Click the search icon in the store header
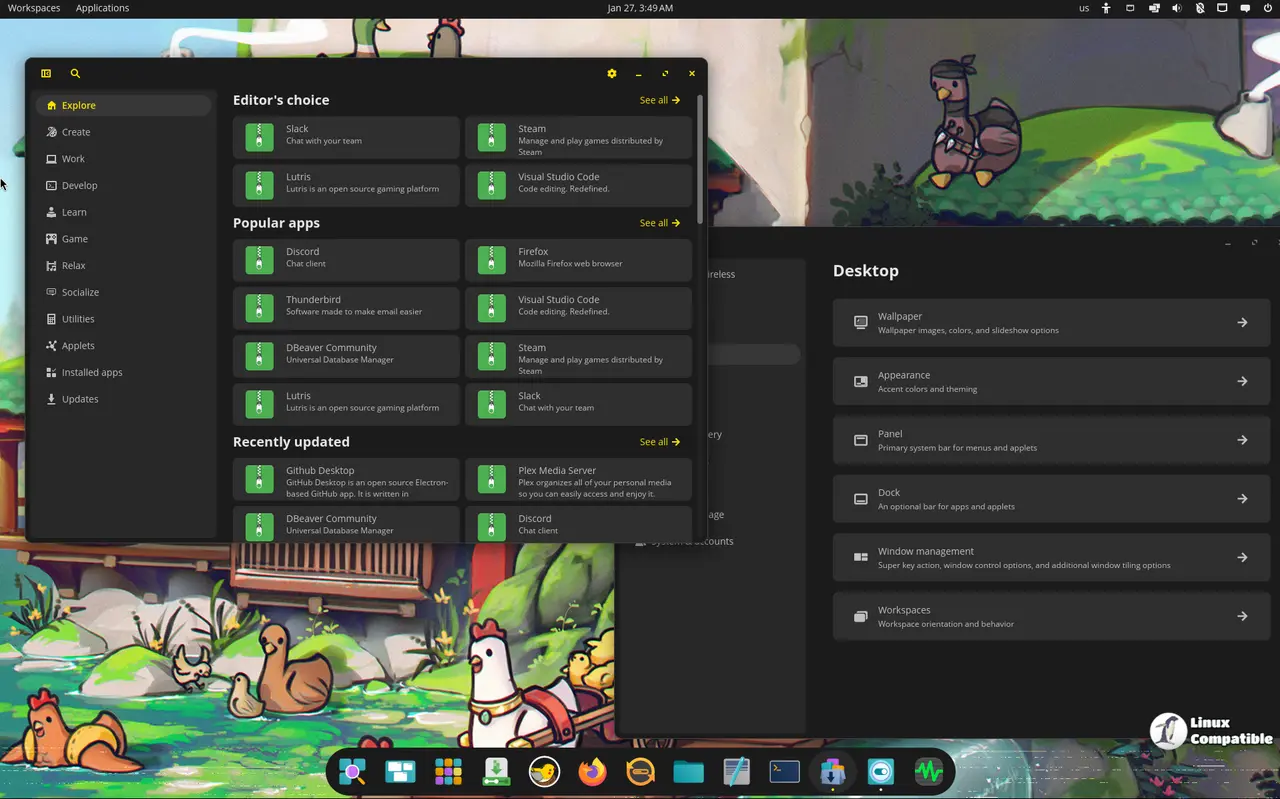Image resolution: width=1280 pixels, height=799 pixels. (x=75, y=73)
